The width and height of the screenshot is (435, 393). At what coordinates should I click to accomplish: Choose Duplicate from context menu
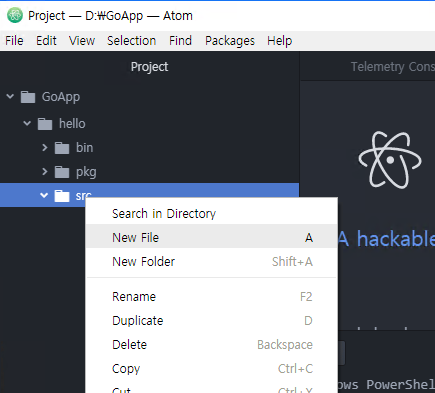click(212, 321)
